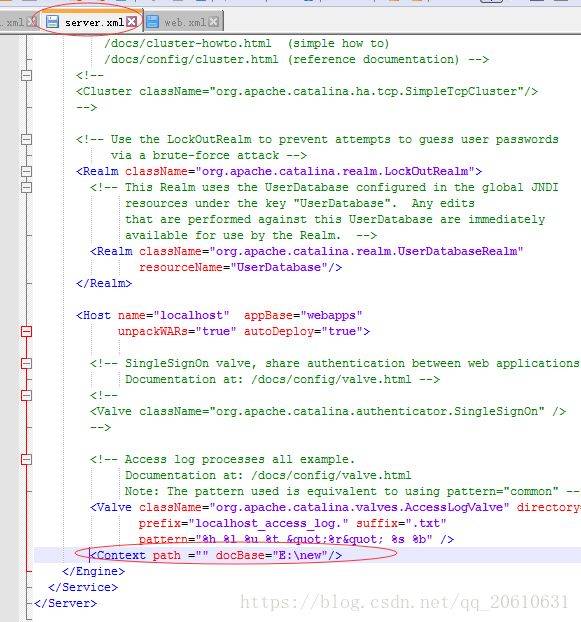Collapse the Access log comment fold
Image resolution: width=581 pixels, height=622 pixels.
click(26, 459)
